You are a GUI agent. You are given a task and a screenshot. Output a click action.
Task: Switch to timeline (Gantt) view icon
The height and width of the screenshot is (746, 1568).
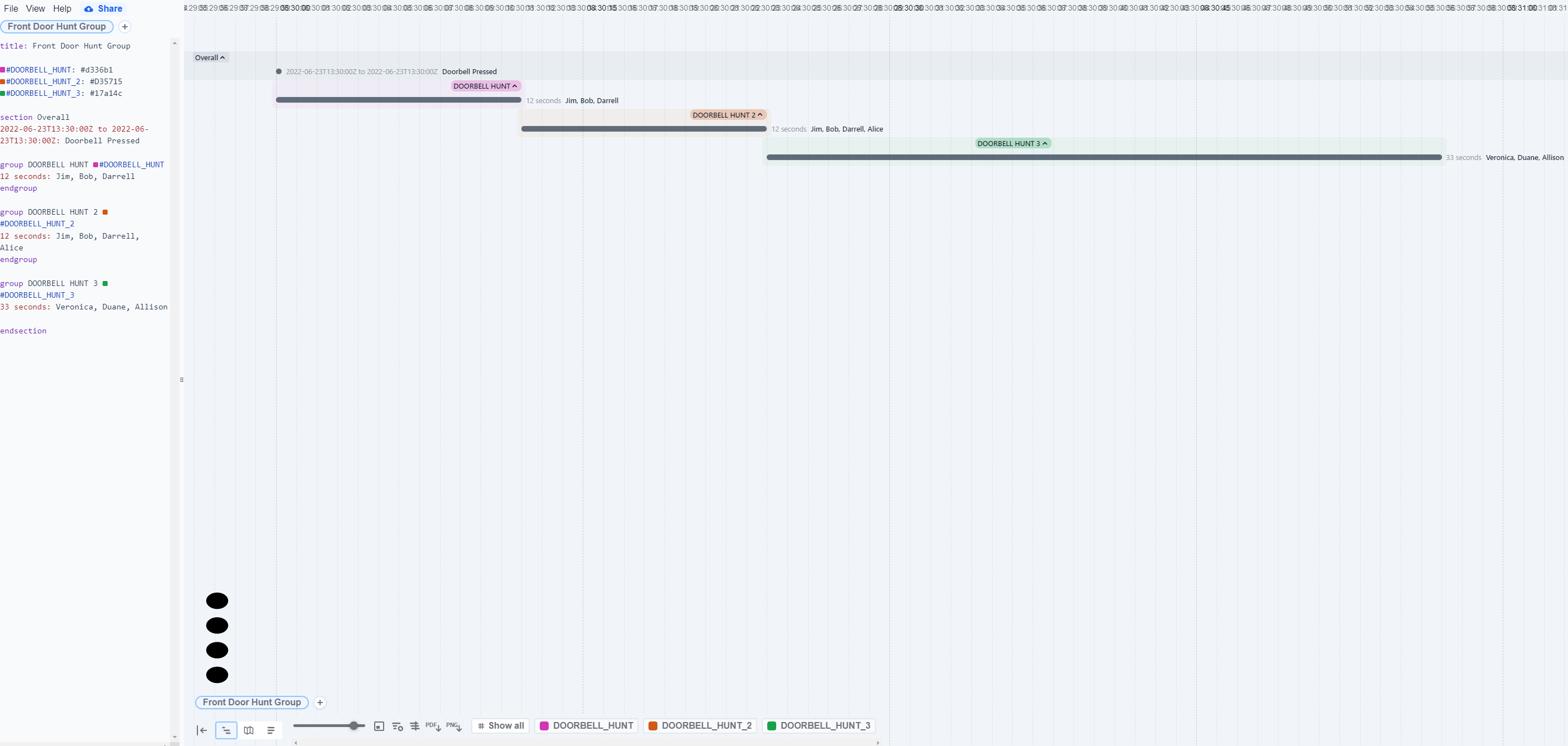pos(226,730)
